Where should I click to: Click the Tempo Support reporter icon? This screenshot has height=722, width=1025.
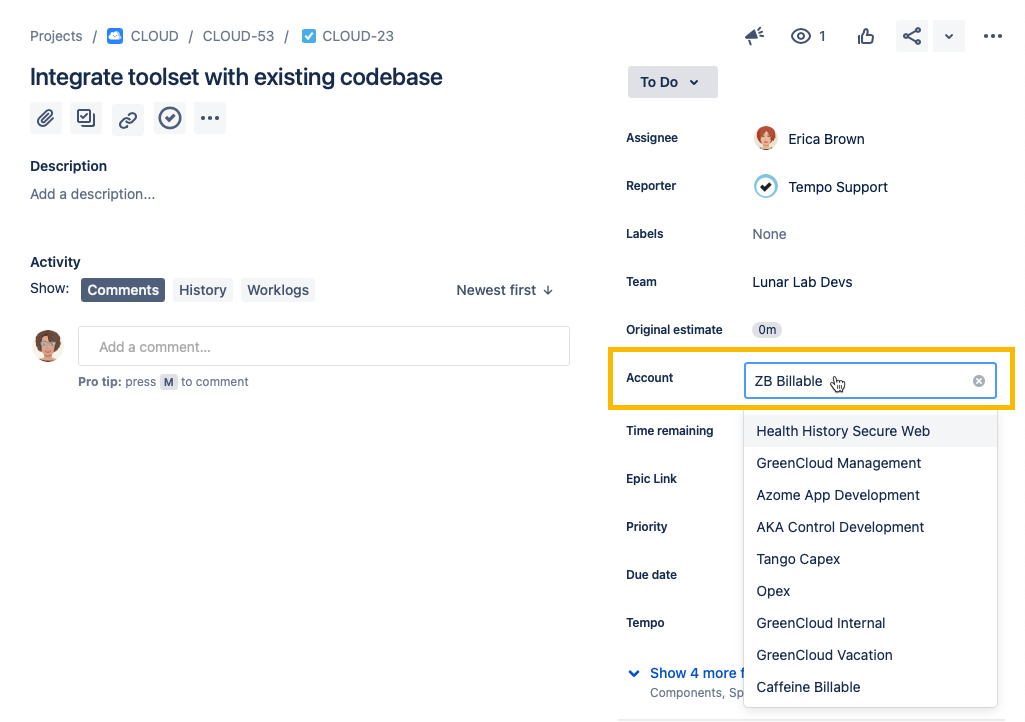765,186
